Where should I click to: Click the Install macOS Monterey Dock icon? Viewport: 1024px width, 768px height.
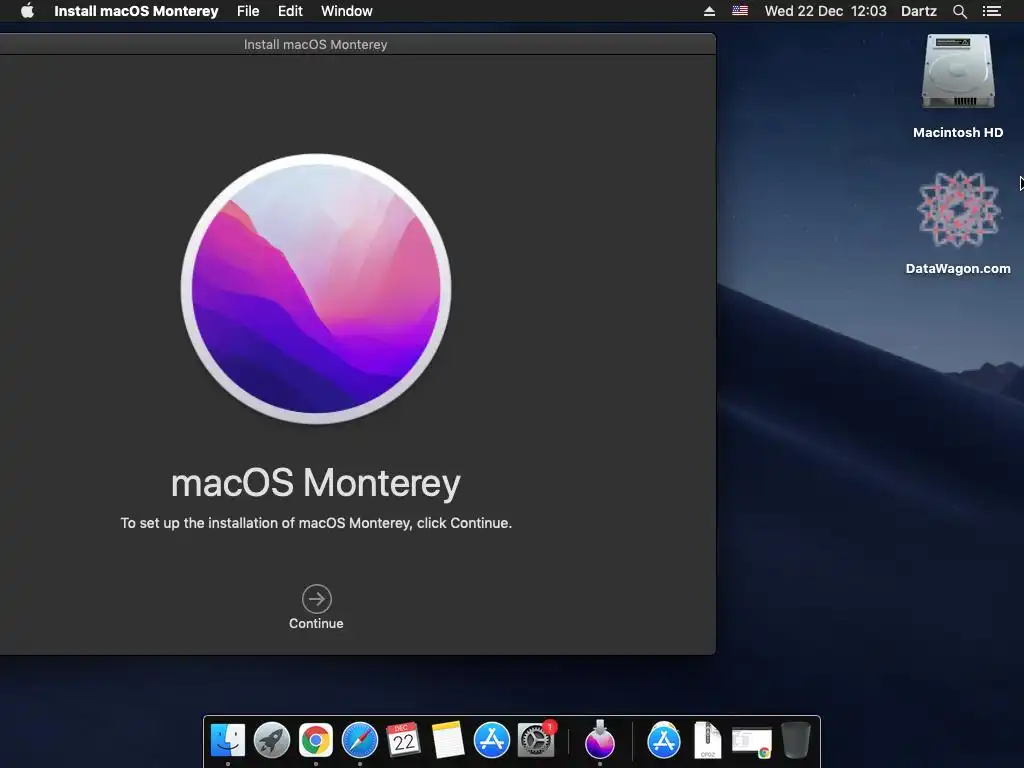point(600,740)
